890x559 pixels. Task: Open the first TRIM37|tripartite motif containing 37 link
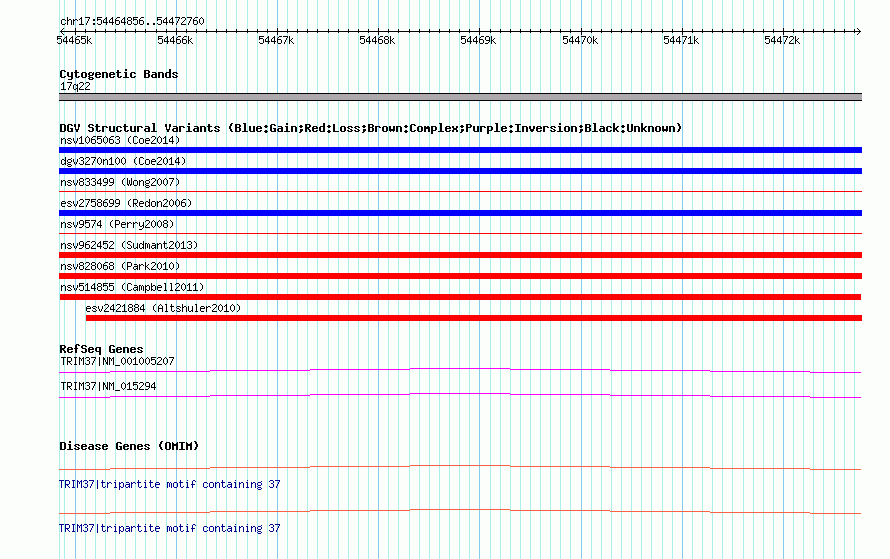pos(170,484)
